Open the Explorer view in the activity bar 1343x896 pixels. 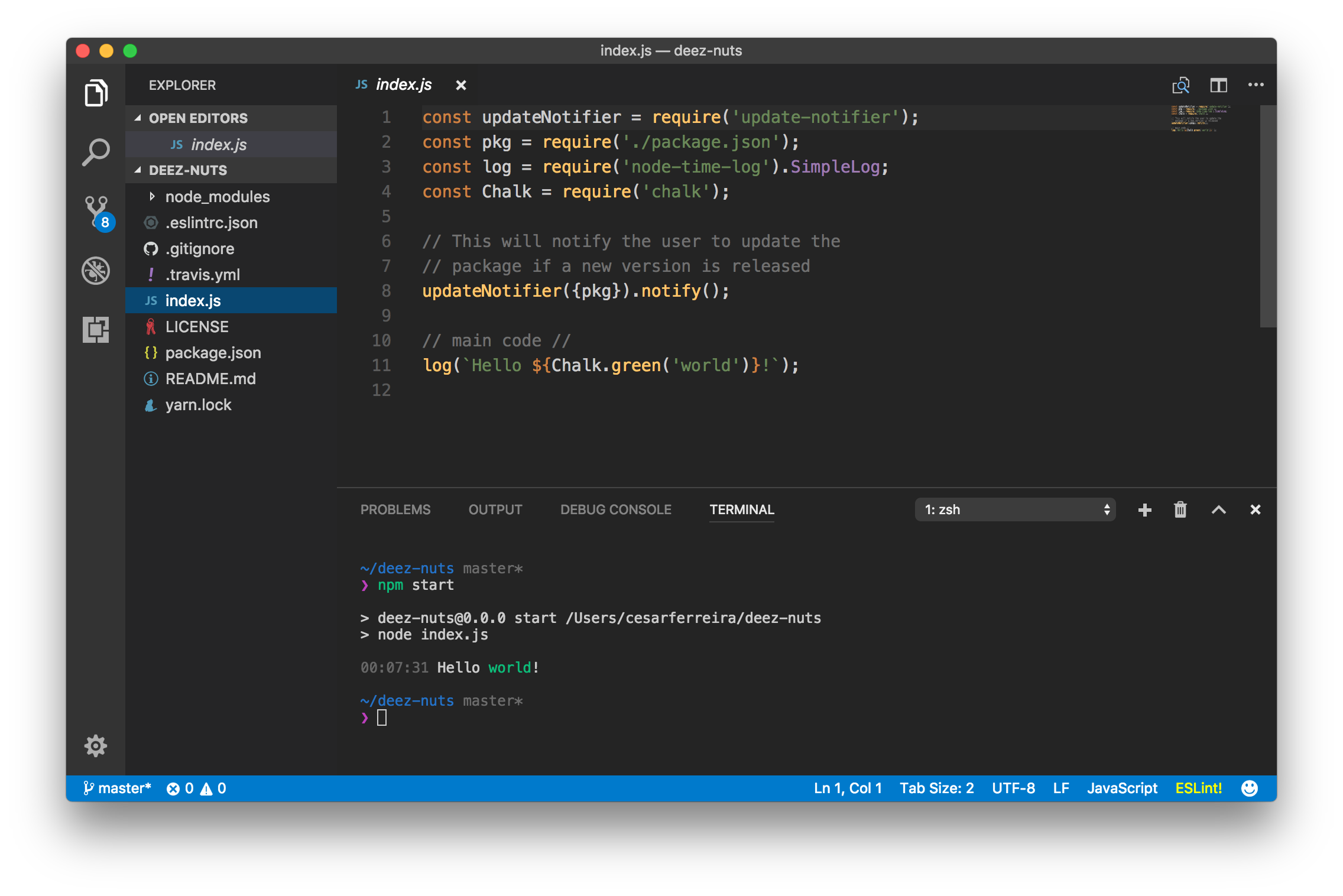click(x=96, y=93)
